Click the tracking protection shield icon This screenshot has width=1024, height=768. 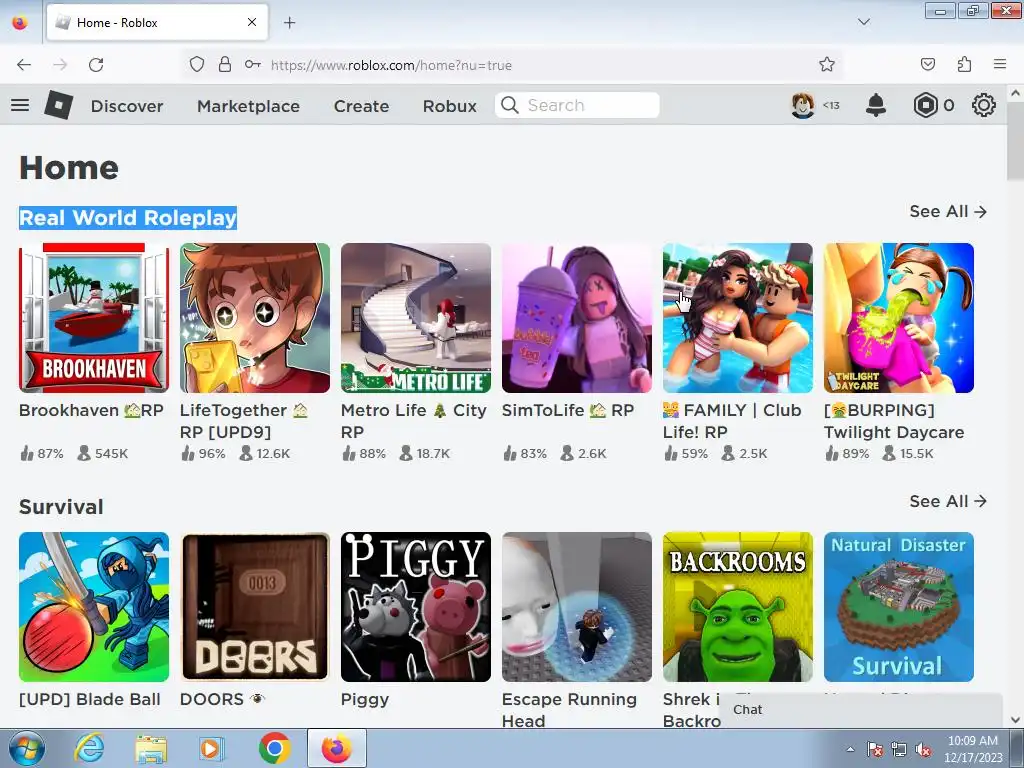(x=197, y=65)
